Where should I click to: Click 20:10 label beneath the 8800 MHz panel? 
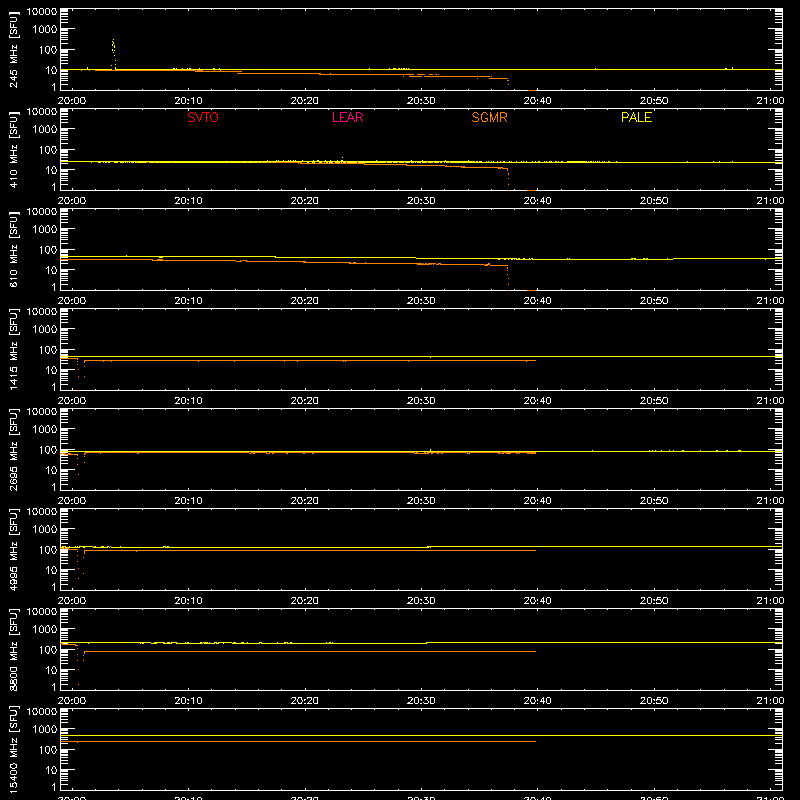[x=188, y=701]
